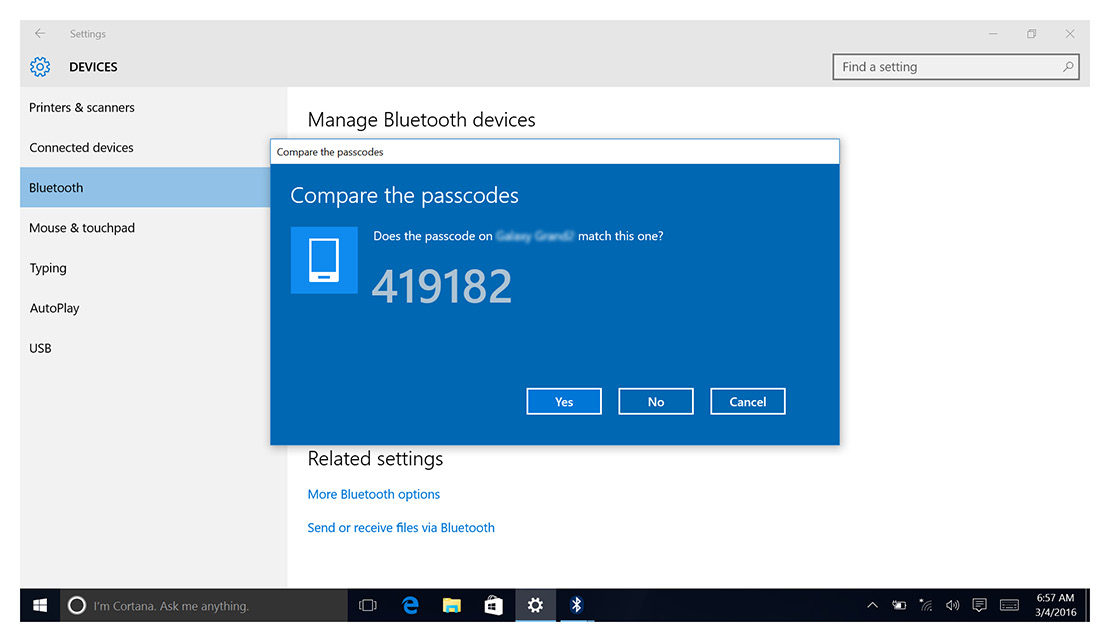Open AutoPlay settings page
This screenshot has height=642, width=1110.
tap(145, 308)
